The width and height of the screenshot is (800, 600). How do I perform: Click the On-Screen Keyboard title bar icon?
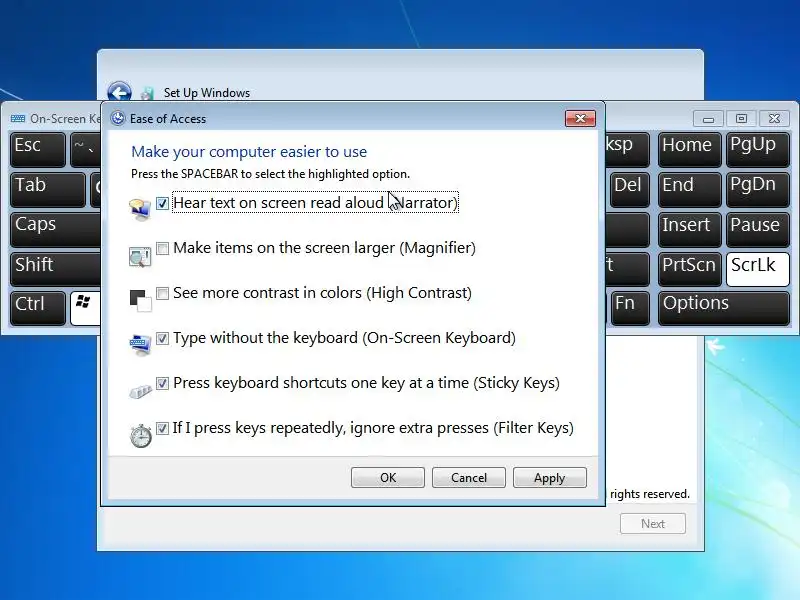(x=18, y=118)
